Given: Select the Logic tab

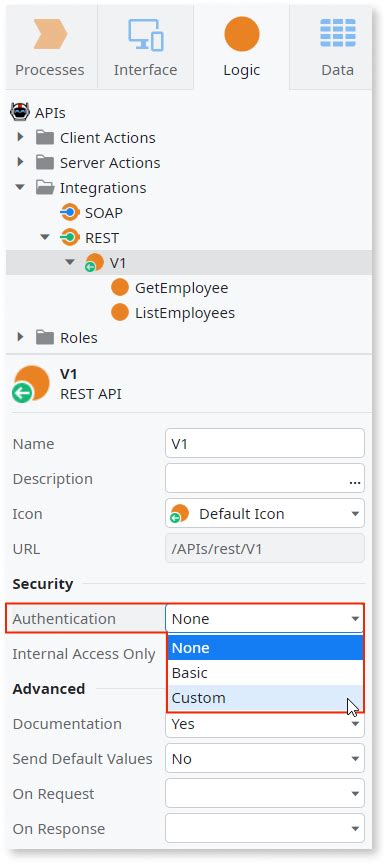Looking at the screenshot, I should click(241, 47).
